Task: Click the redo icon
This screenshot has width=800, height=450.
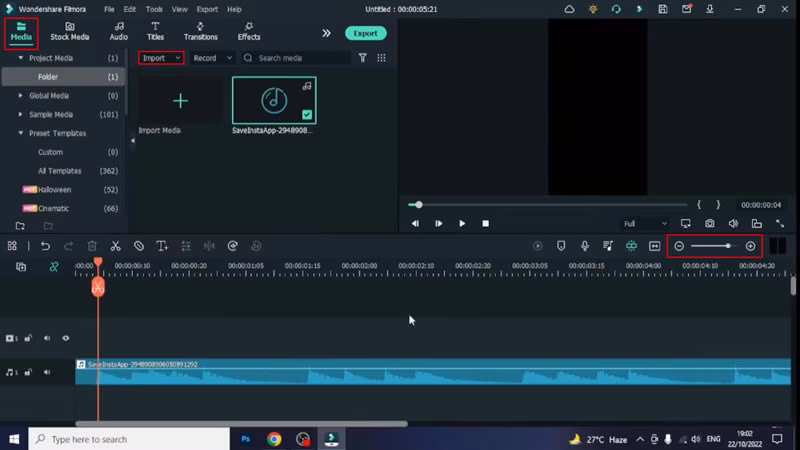Action: (x=68, y=246)
